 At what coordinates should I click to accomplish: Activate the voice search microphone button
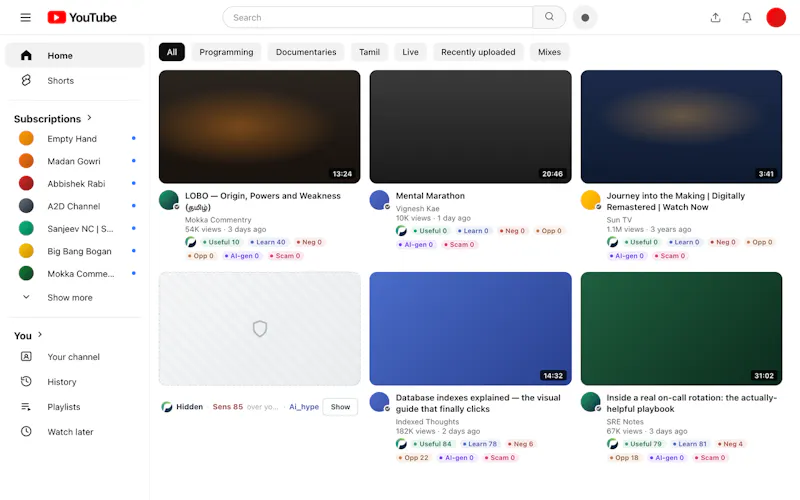point(585,17)
